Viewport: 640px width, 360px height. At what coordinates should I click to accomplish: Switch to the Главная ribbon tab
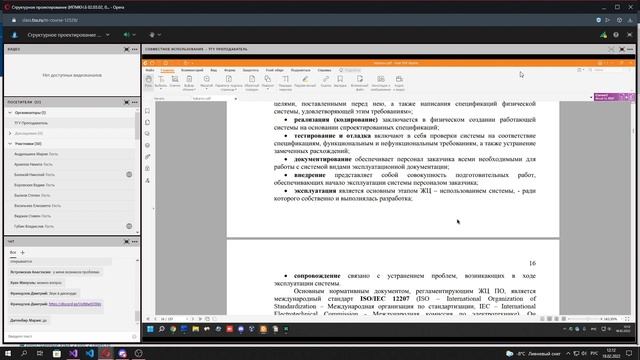tap(167, 70)
